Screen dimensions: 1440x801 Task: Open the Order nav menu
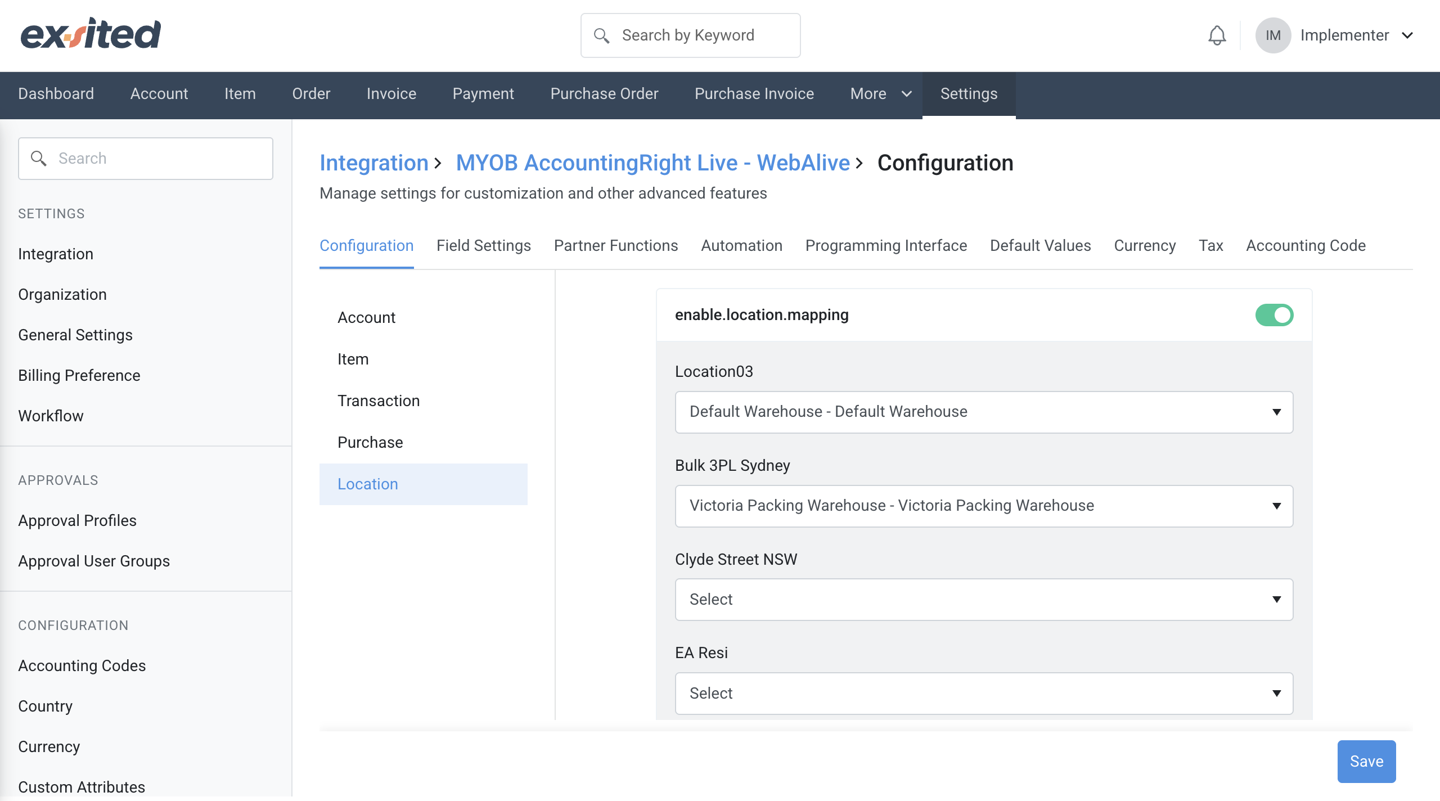point(311,94)
